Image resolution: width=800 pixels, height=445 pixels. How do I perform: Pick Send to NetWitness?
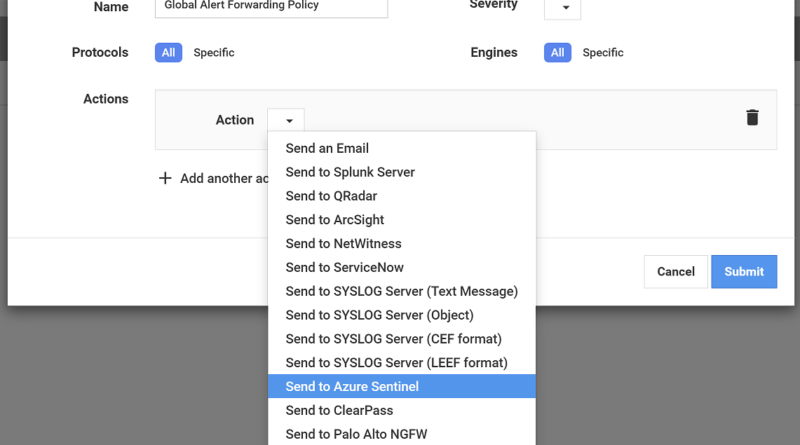(x=402, y=243)
